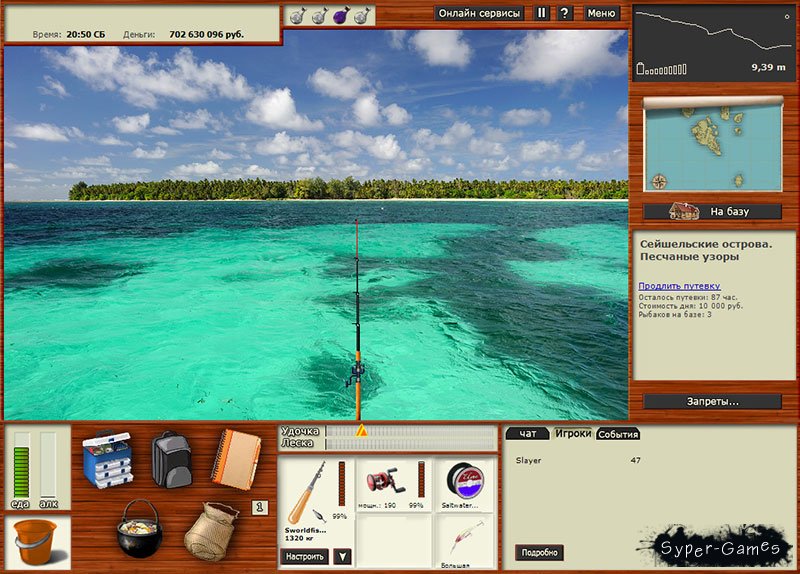Viewport: 800px width, 574px height.
Task: Click the depth echo sounder display
Action: point(714,42)
